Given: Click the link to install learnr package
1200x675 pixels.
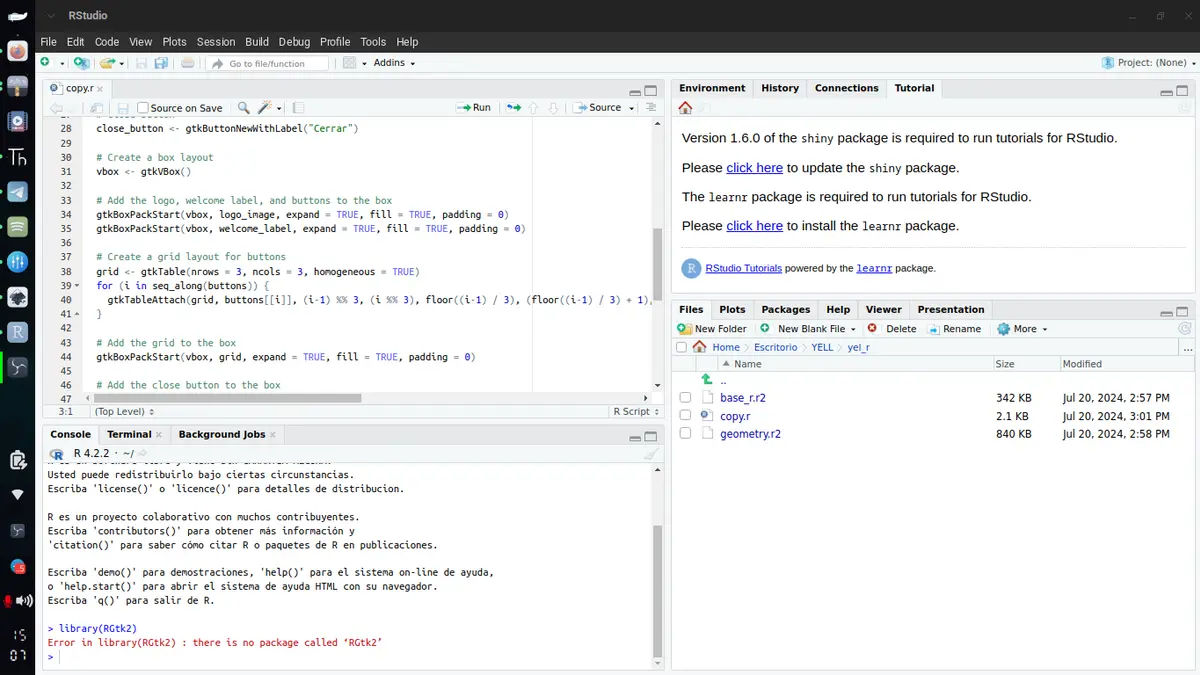Looking at the screenshot, I should point(754,226).
